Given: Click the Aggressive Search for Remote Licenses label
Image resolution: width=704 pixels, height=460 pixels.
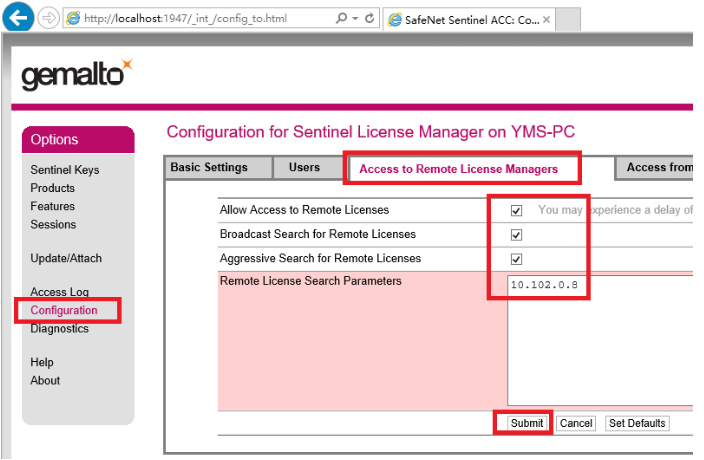Looking at the screenshot, I should tap(320, 258).
